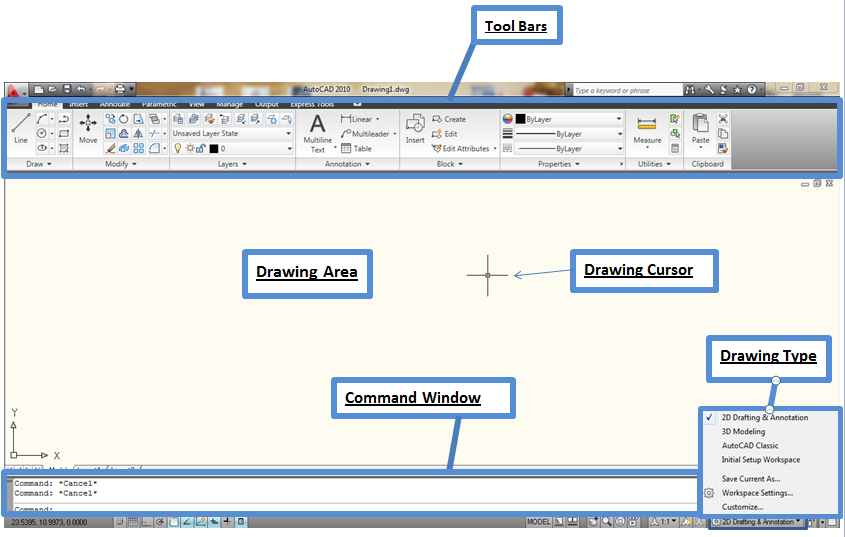
Task: Click Create block button
Action: pos(449,119)
